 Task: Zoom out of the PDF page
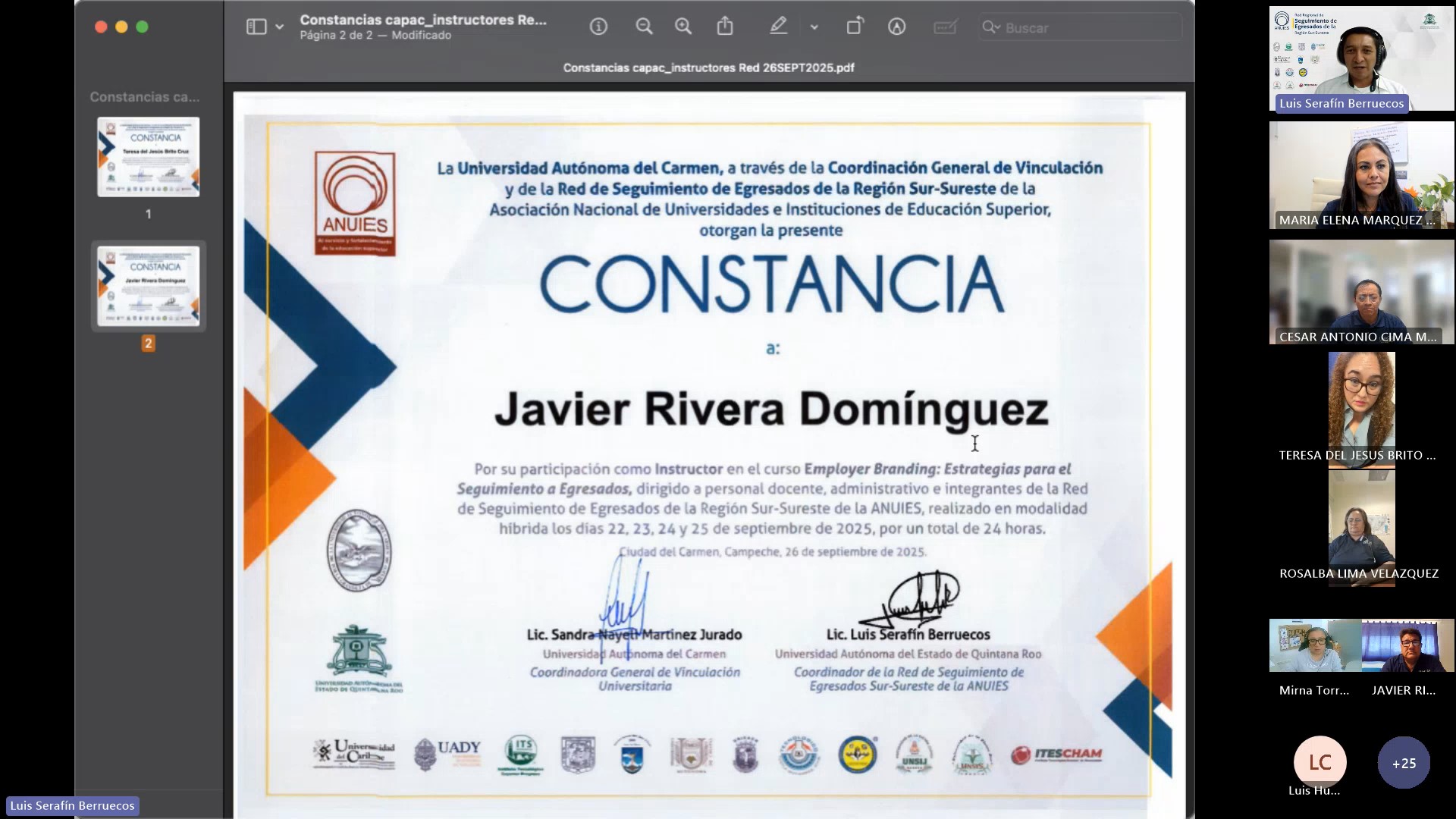[644, 27]
